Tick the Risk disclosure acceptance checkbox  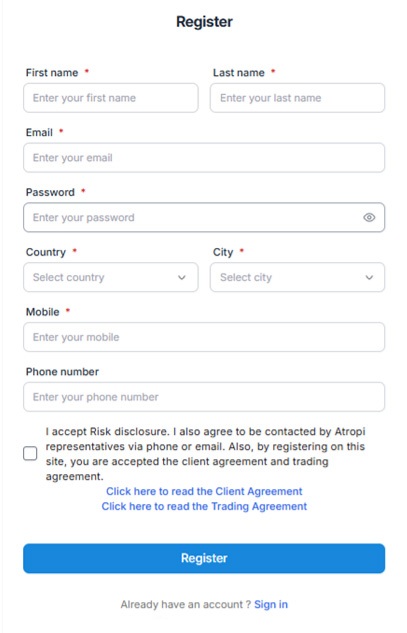pos(30,453)
